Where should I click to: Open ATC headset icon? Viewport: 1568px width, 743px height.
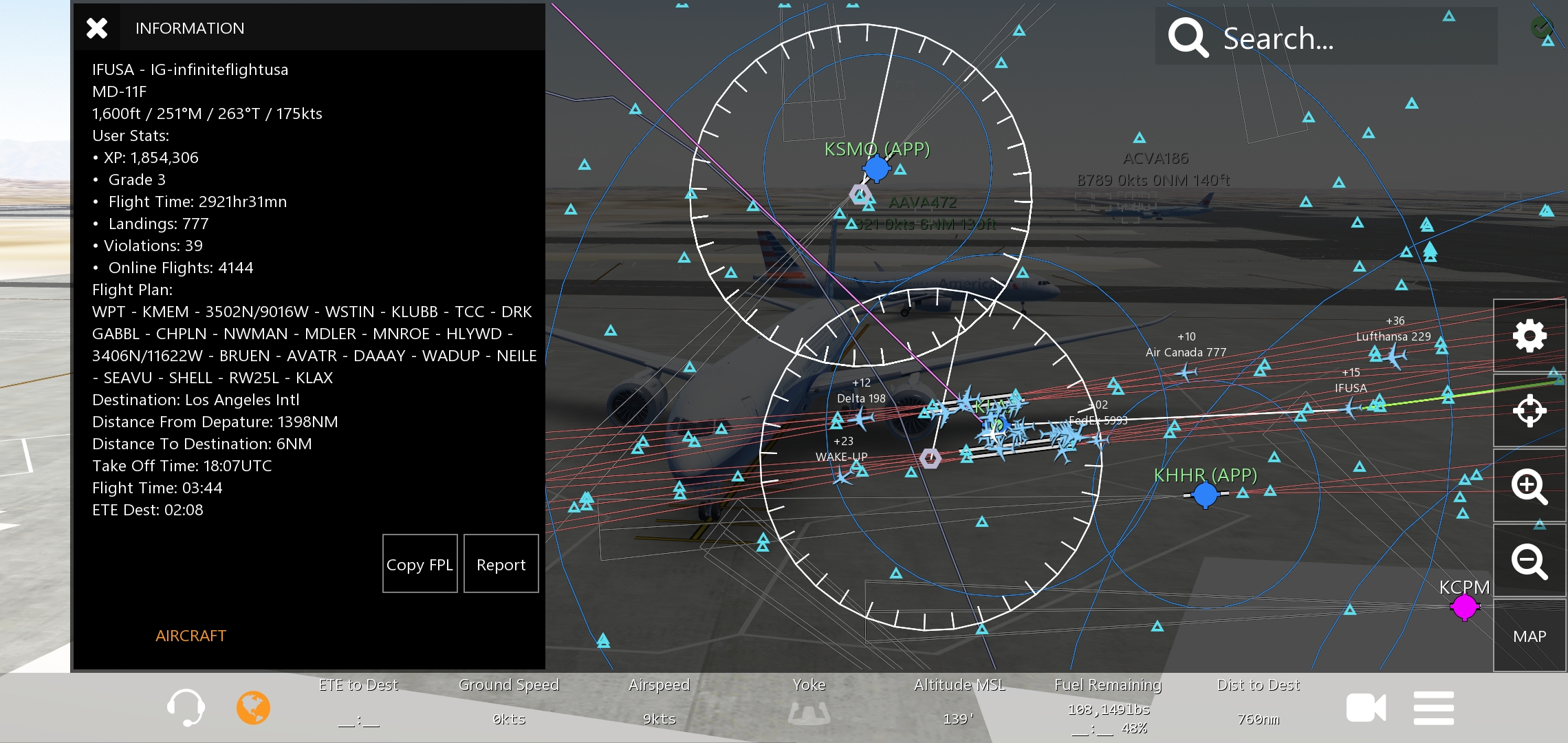(186, 707)
